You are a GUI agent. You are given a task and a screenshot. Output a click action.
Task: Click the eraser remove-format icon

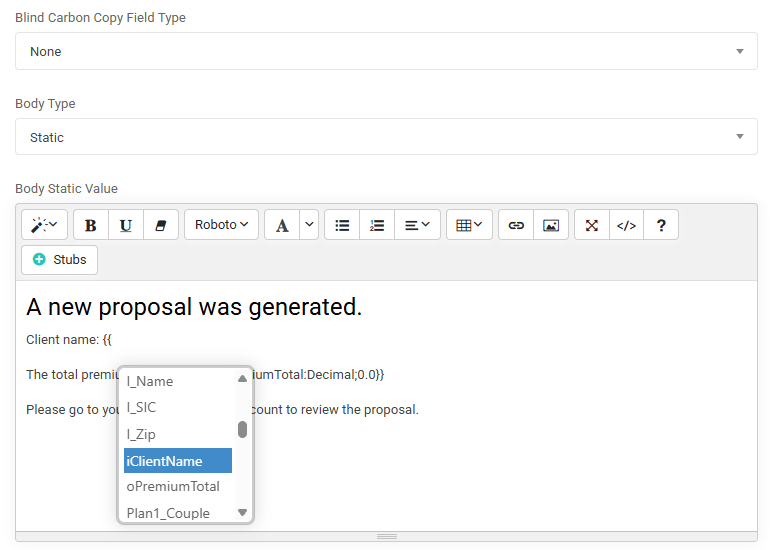160,225
